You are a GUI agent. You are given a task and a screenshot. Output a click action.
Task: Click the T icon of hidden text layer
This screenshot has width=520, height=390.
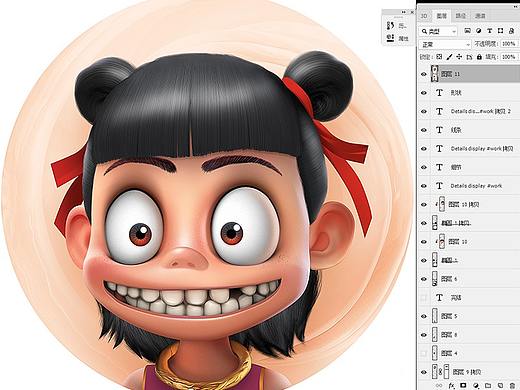pyautogui.click(x=439, y=297)
